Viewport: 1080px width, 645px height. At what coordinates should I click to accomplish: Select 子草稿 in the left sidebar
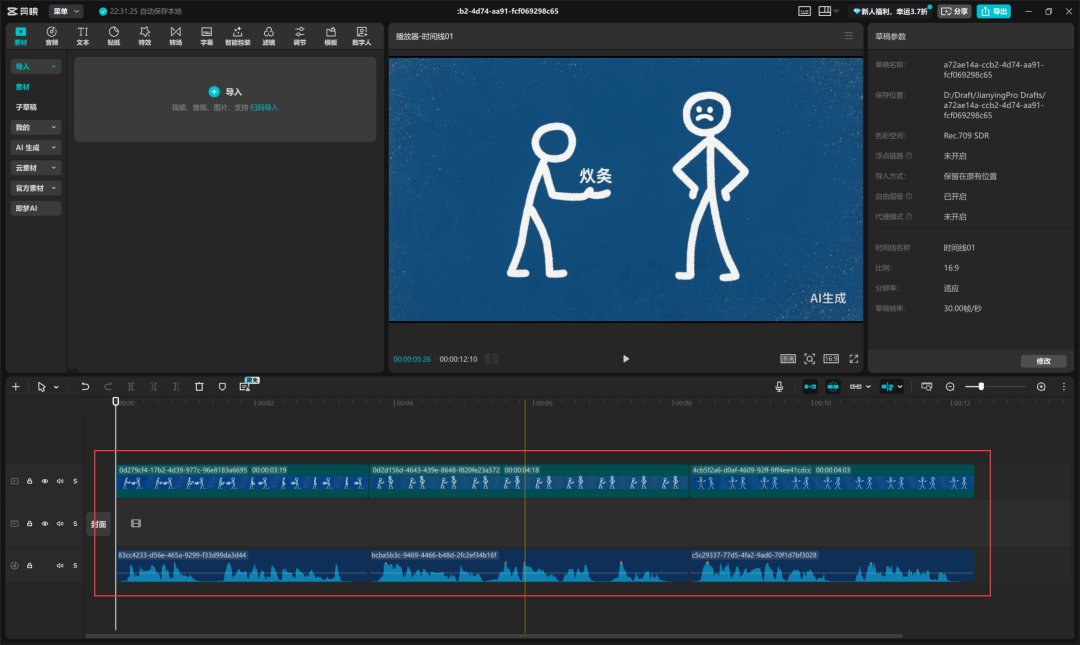(x=26, y=106)
